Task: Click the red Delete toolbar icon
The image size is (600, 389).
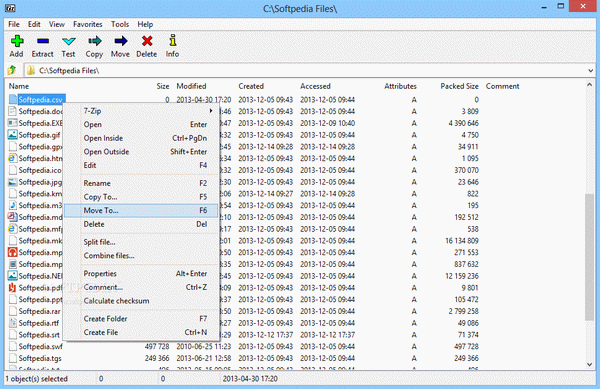Action: pos(147,41)
